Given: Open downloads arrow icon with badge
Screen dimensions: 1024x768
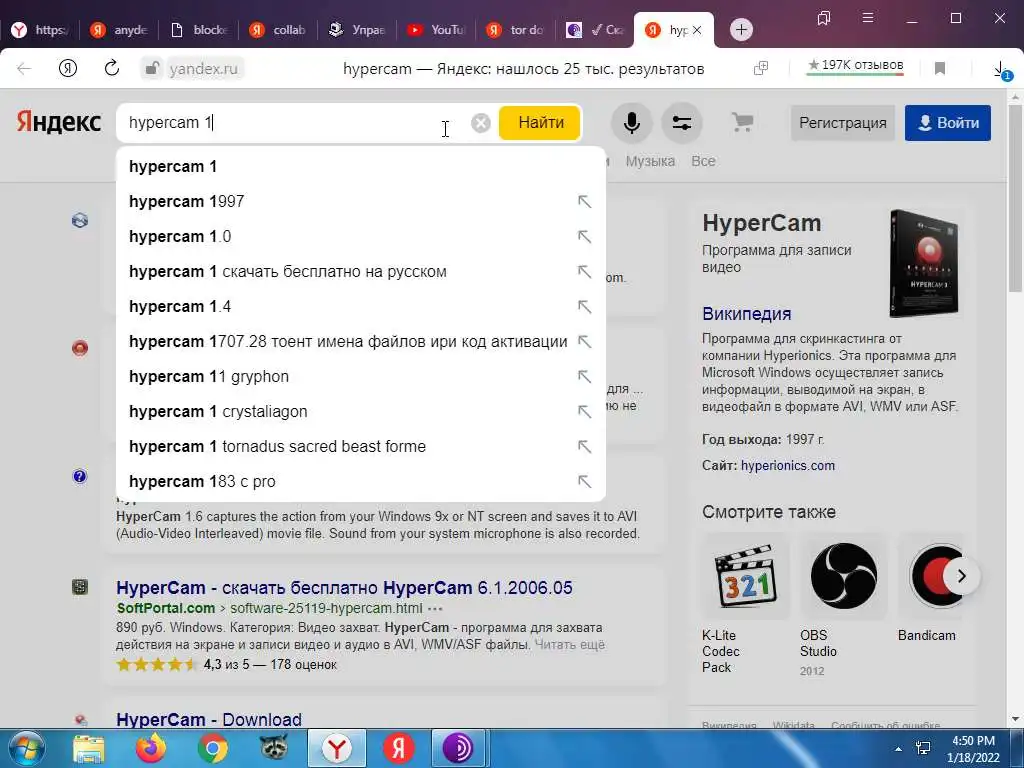Looking at the screenshot, I should pos(1001,69).
